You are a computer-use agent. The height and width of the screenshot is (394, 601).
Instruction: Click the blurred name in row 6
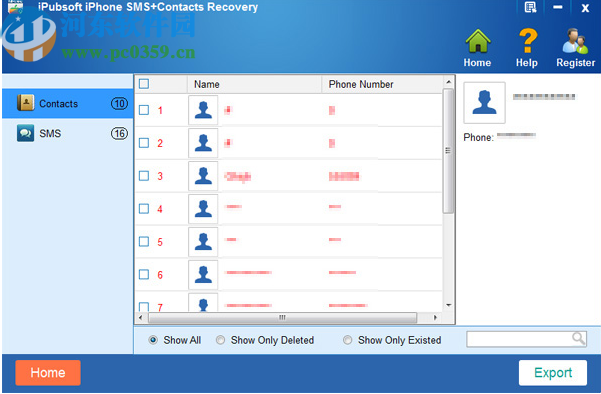[x=248, y=273]
